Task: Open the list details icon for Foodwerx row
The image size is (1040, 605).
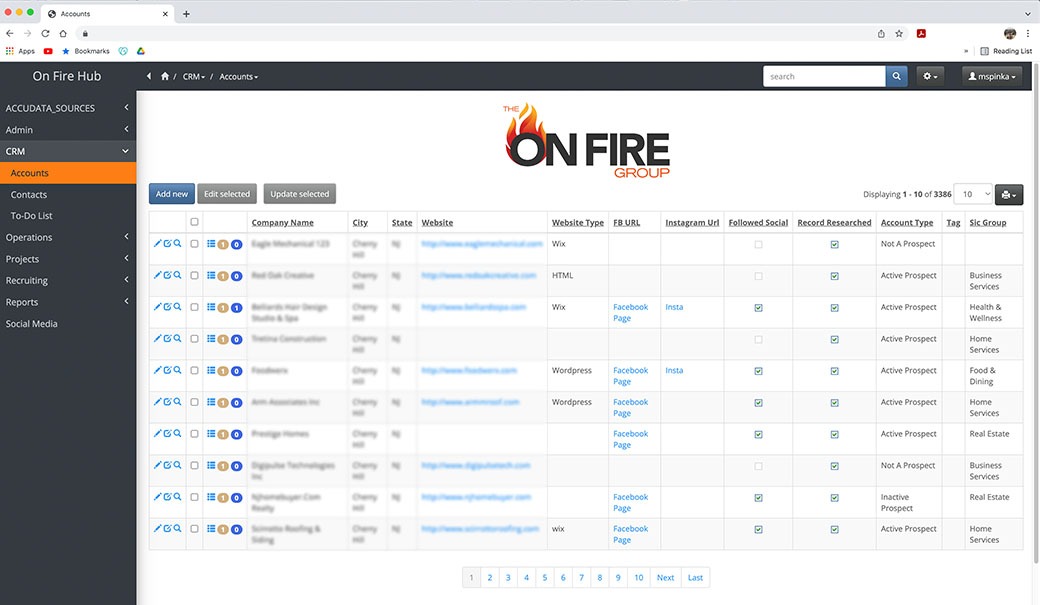Action: [211, 371]
